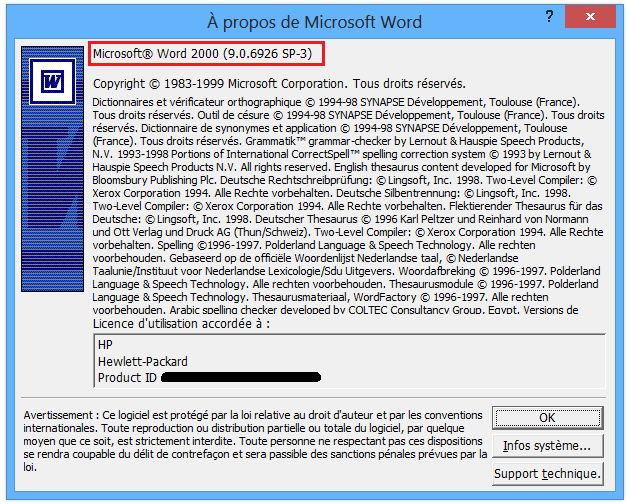The image size is (629, 504).
Task: Click the Avertissement warning paragraph
Action: click(255, 441)
